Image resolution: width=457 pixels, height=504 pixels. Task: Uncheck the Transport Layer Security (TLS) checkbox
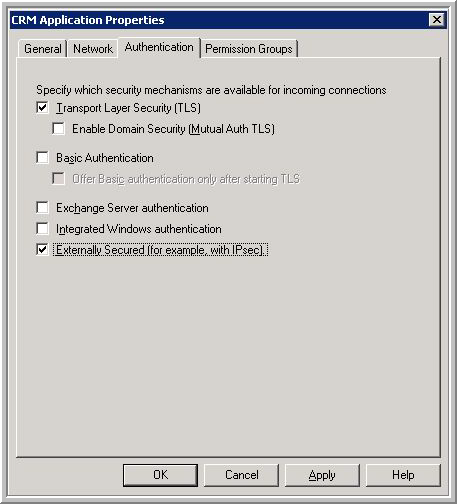pyautogui.click(x=42, y=108)
